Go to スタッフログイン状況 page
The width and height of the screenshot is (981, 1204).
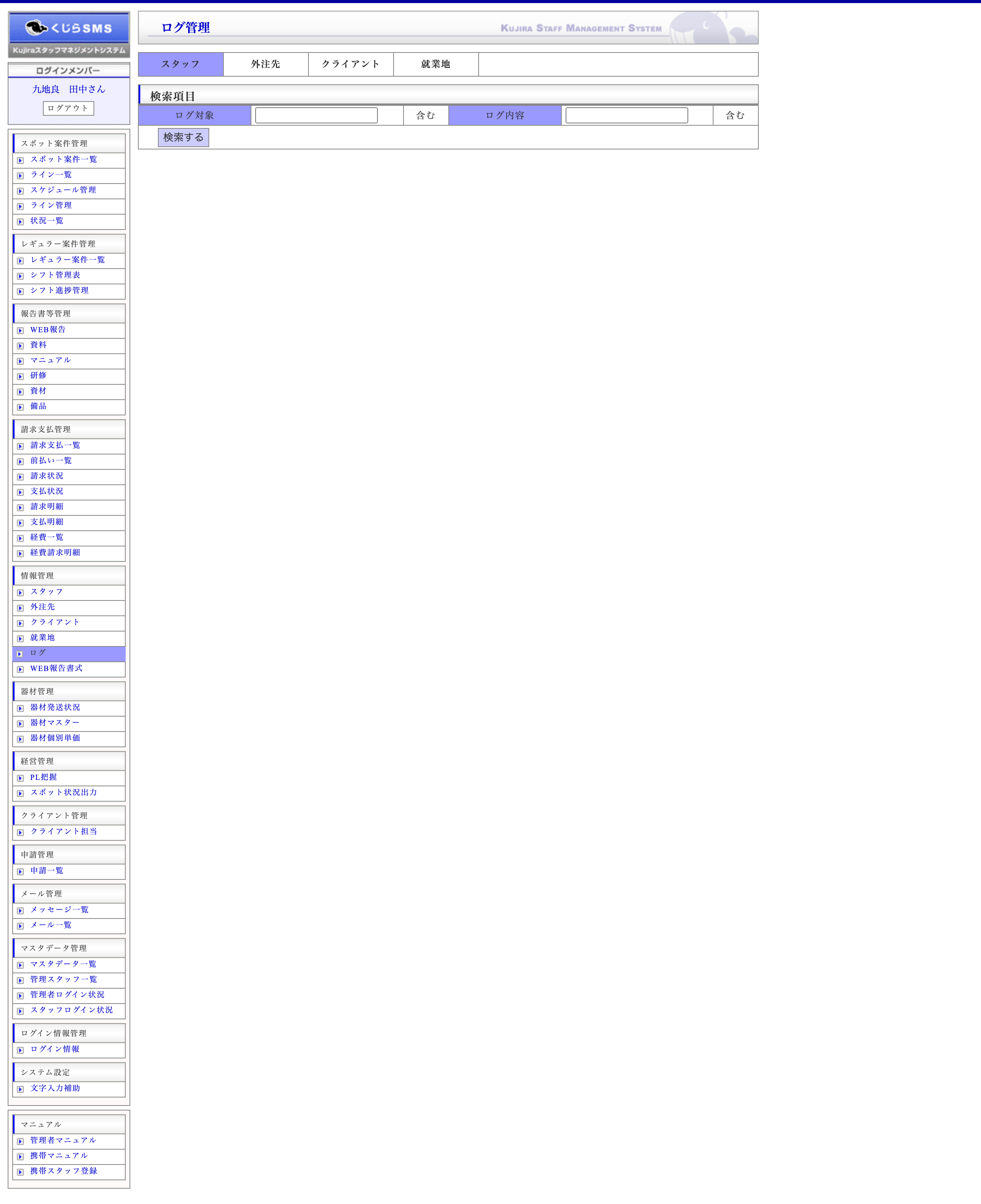[x=71, y=1010]
